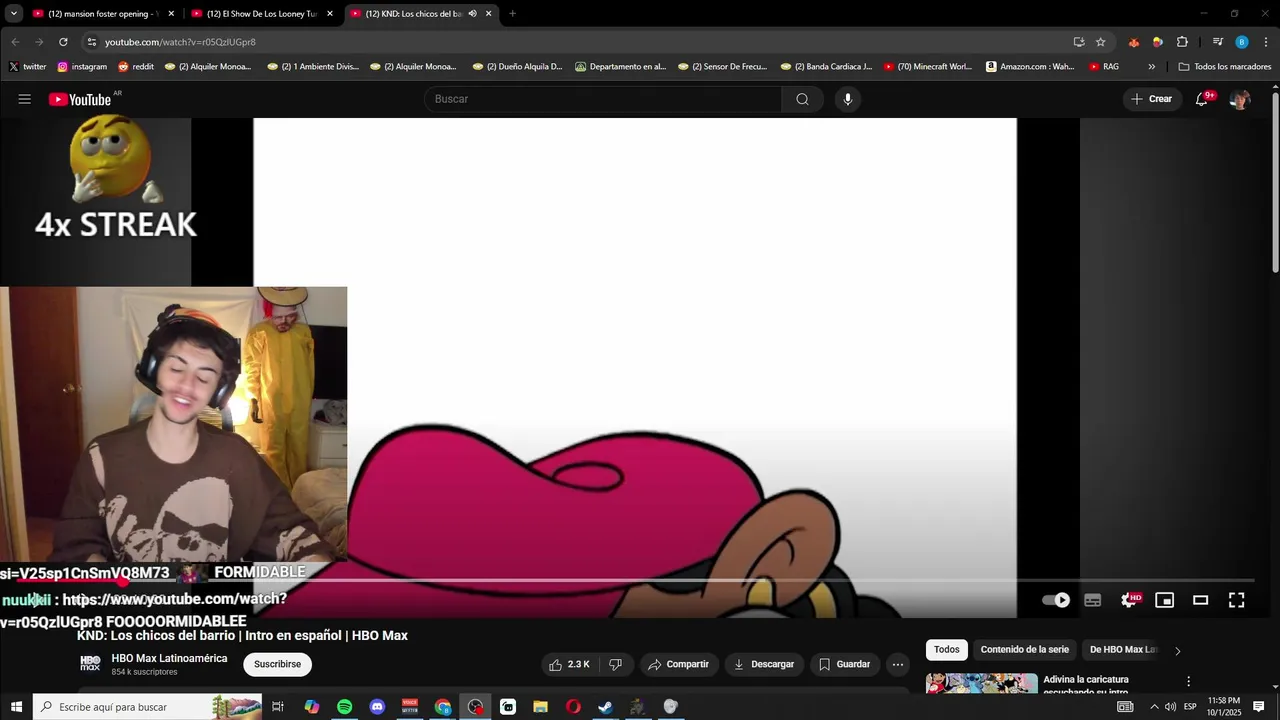Open the RAG YouTube bookmark
This screenshot has height=720, width=1280.
point(1104,67)
